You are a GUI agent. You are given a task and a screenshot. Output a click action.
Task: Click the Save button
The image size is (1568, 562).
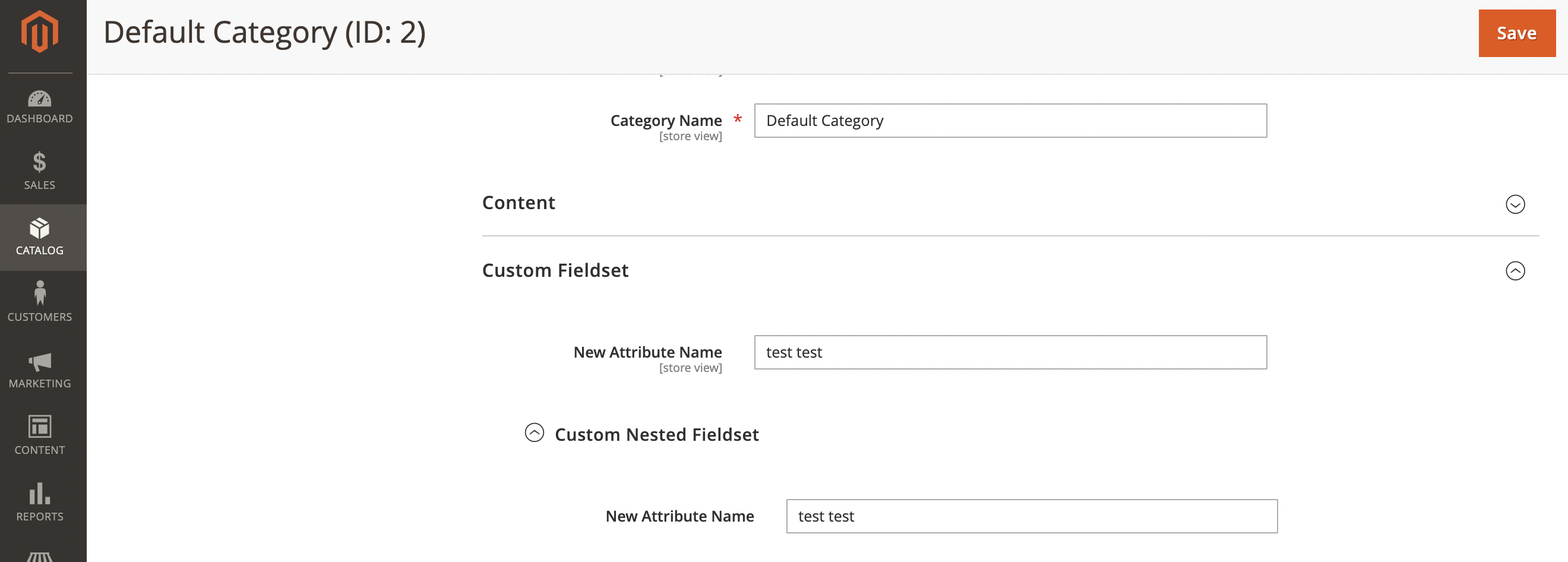click(x=1516, y=33)
